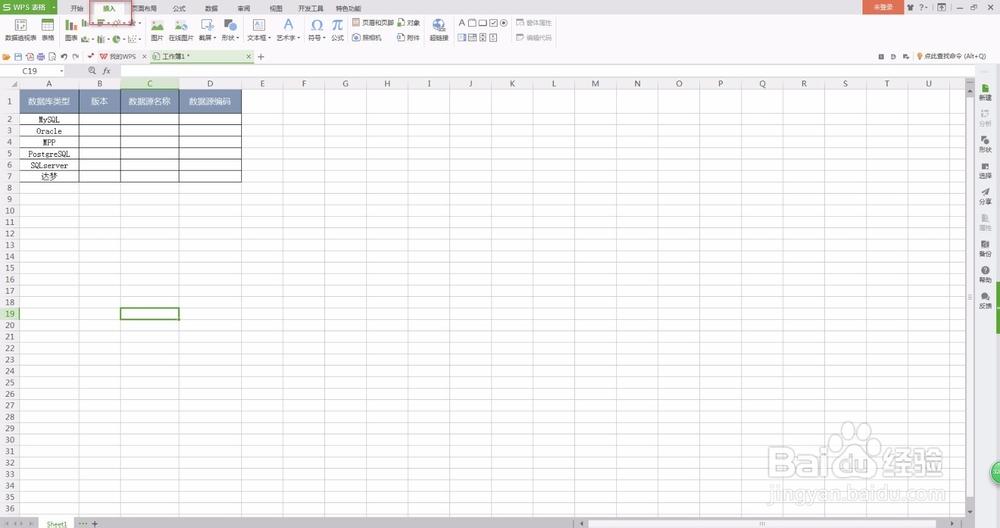
Task: Click the 附件 attachment icon
Action: (x=408, y=38)
